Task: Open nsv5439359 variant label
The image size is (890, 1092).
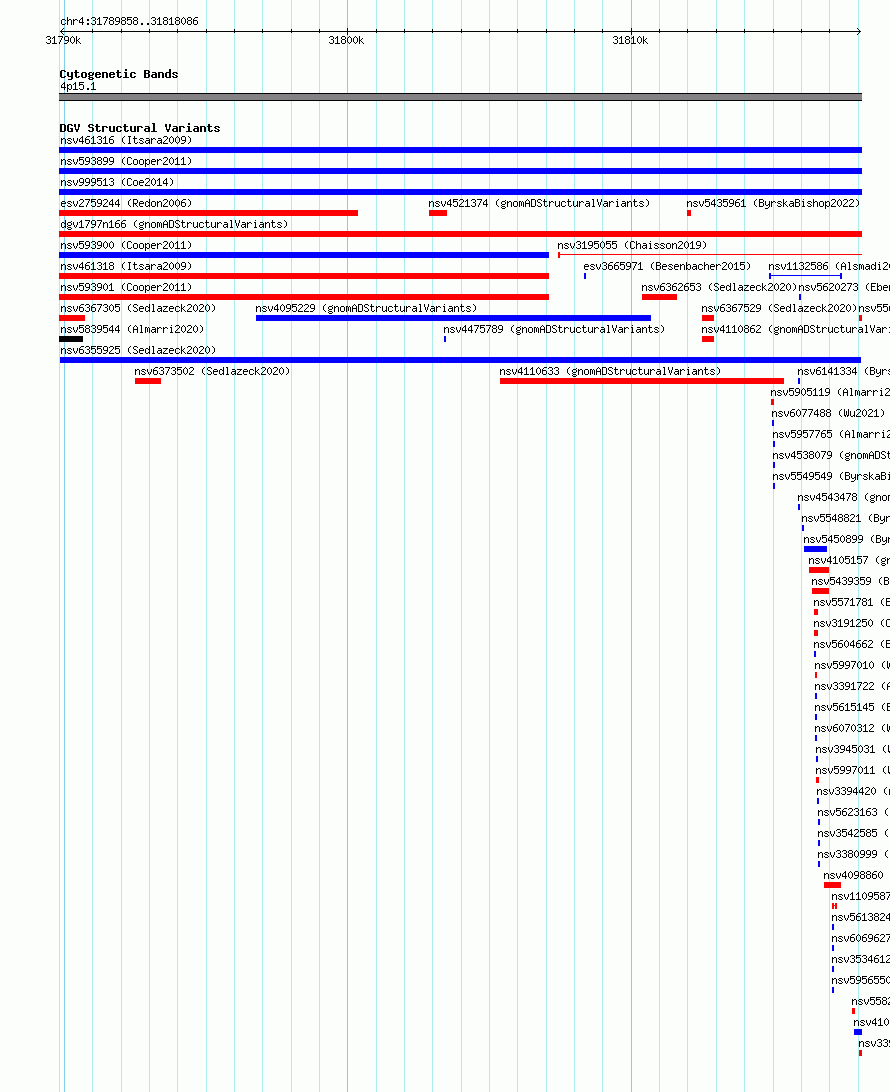Action: (850, 581)
